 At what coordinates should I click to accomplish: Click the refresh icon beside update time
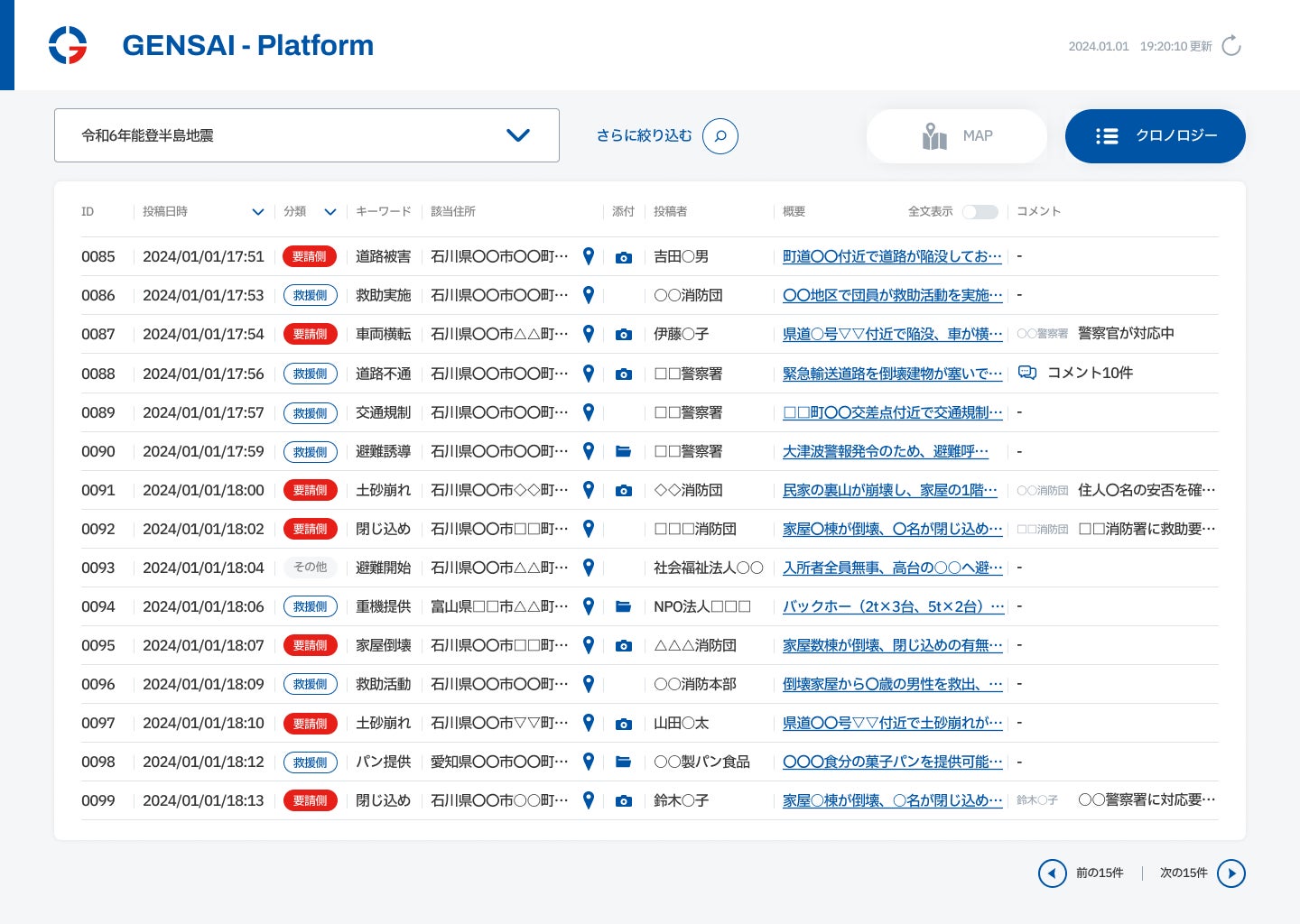click(x=1231, y=46)
